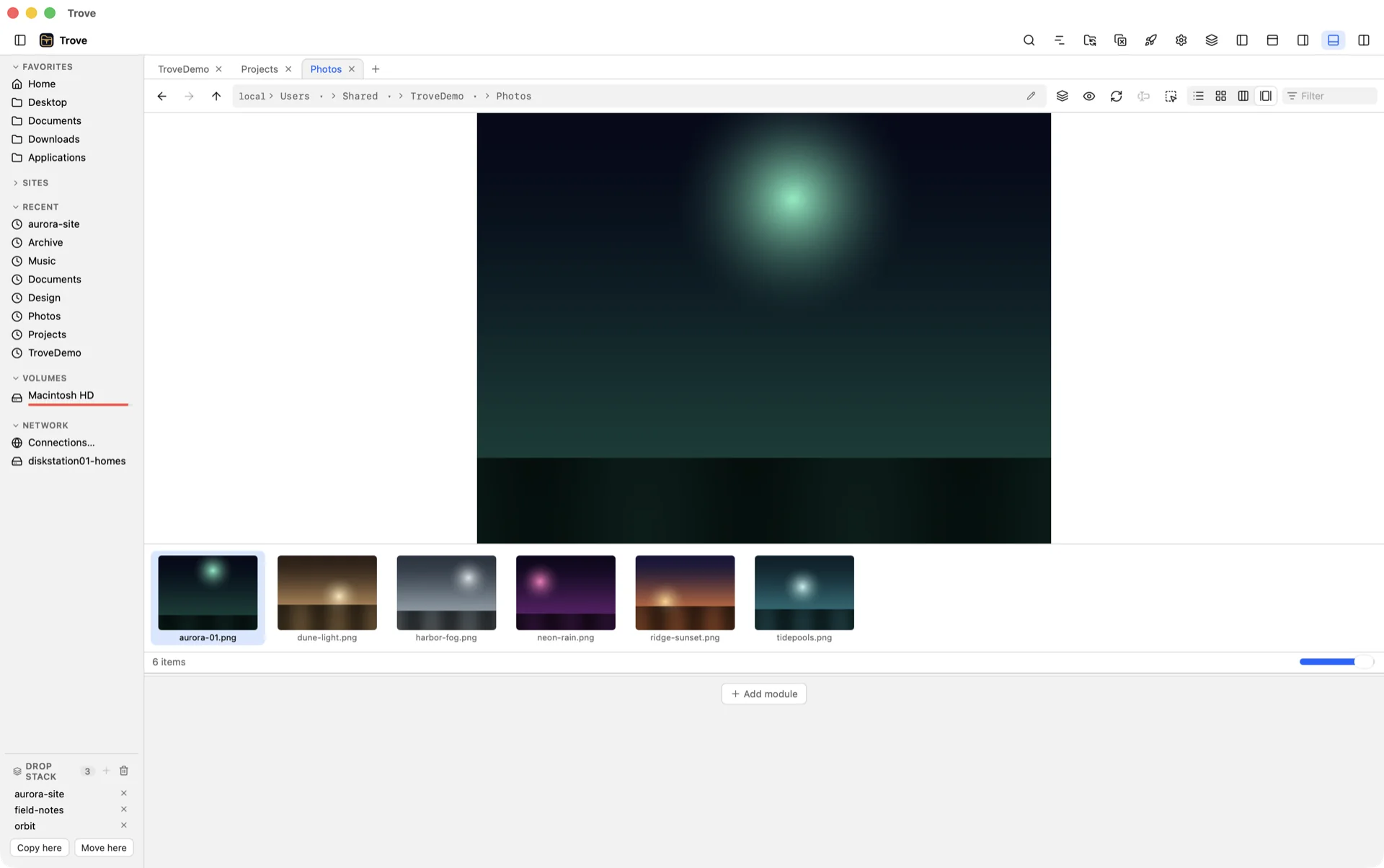The width and height of the screenshot is (1384, 868).
Task: Go forward with the right arrow
Action: [189, 96]
